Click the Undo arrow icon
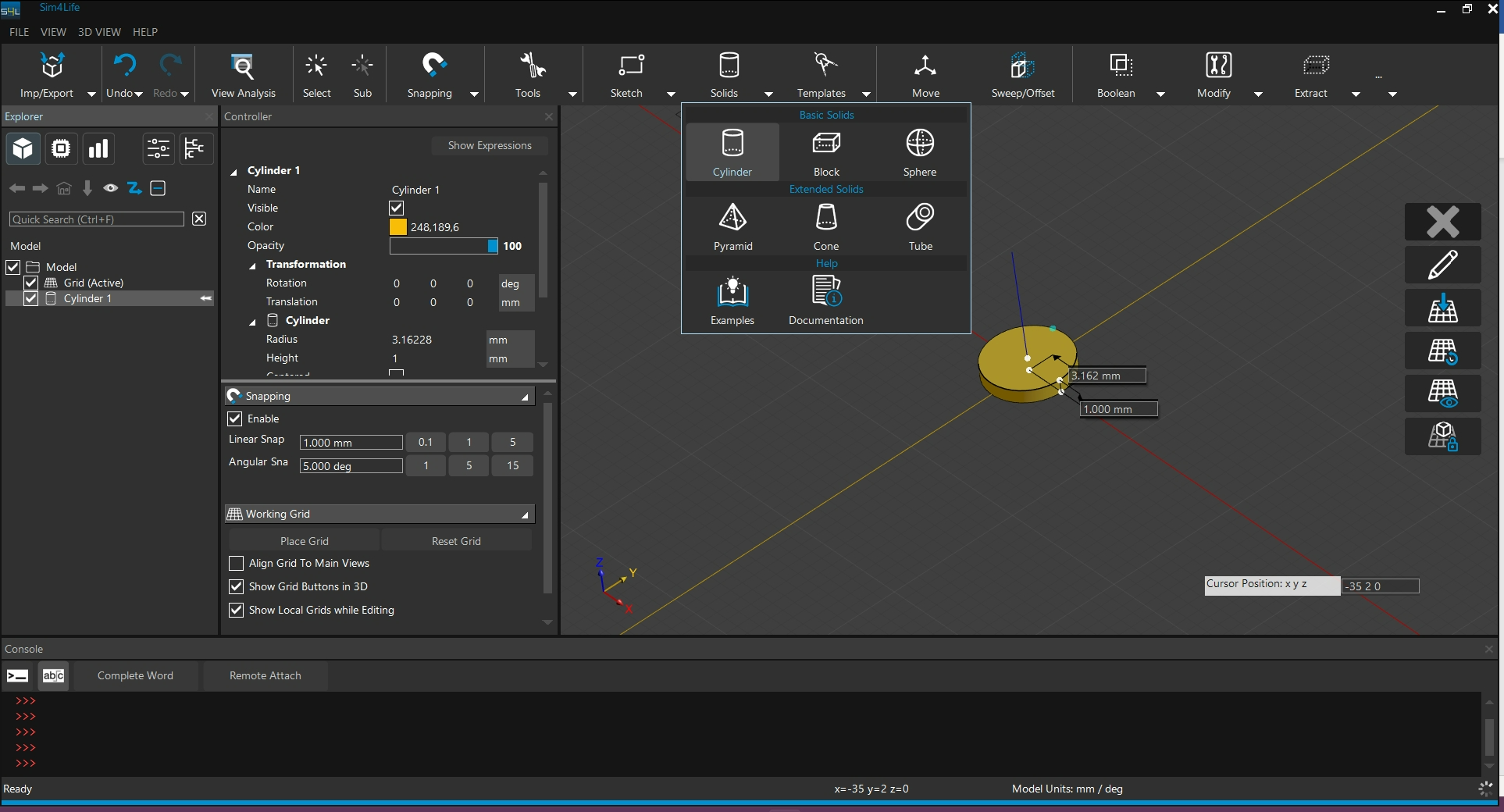Image resolution: width=1504 pixels, height=812 pixels. click(124, 66)
